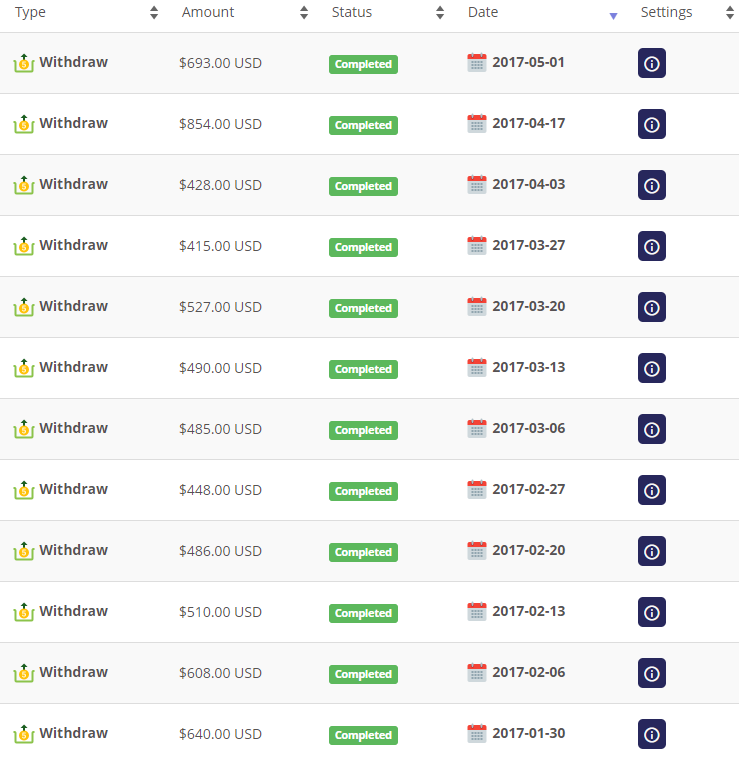Click Completed badge on the $608.00 row
The image size is (739, 765).
pos(363,674)
